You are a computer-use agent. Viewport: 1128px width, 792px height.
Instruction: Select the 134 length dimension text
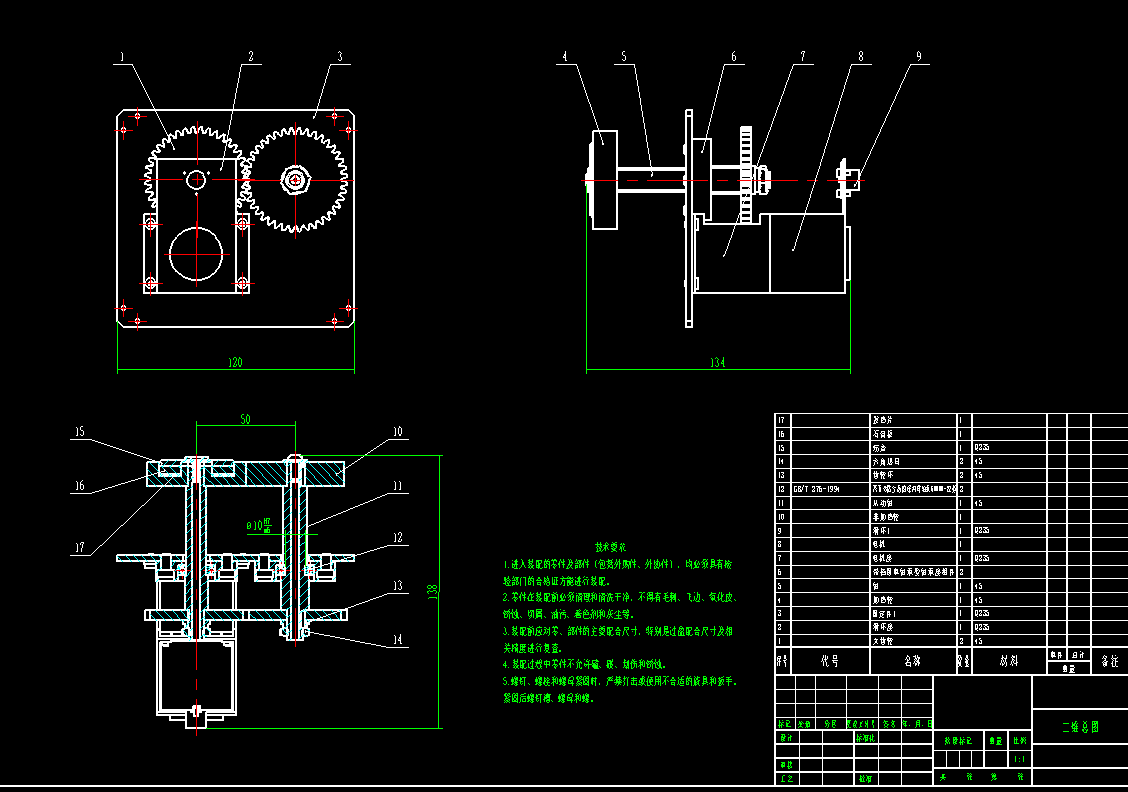717,363
